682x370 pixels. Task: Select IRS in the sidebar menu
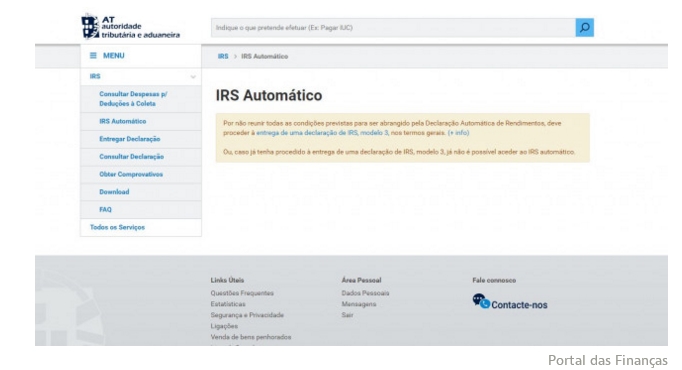point(95,77)
